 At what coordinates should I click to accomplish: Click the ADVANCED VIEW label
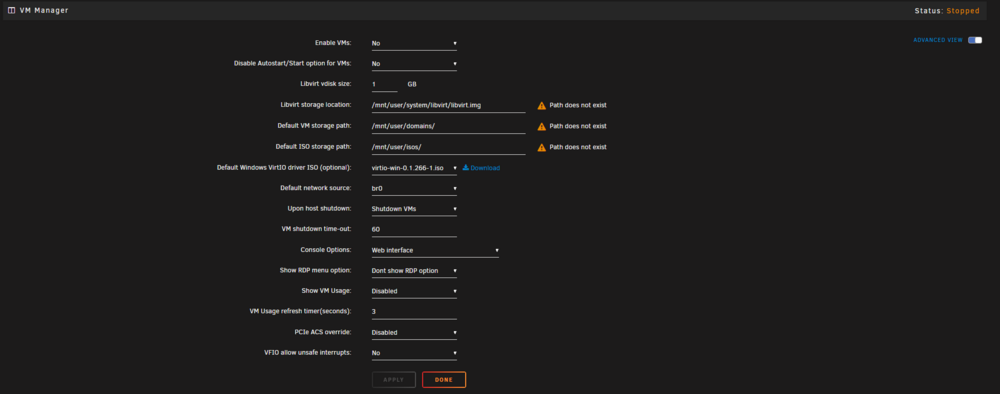[938, 40]
